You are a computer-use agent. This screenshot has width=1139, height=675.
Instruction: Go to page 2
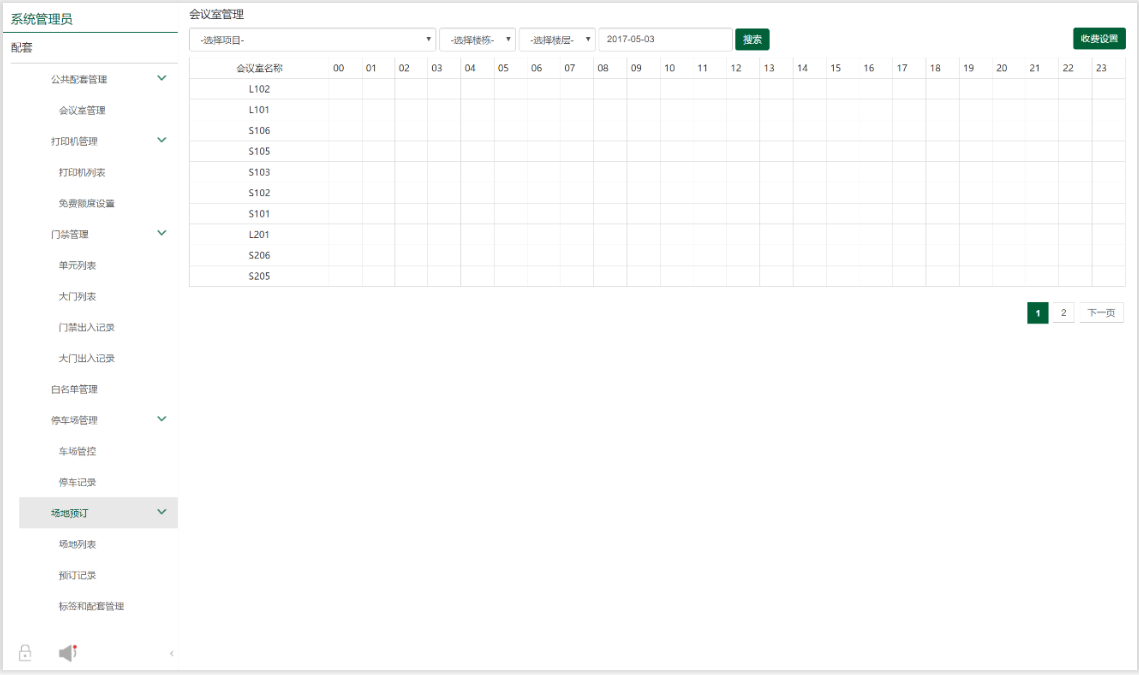point(1063,312)
